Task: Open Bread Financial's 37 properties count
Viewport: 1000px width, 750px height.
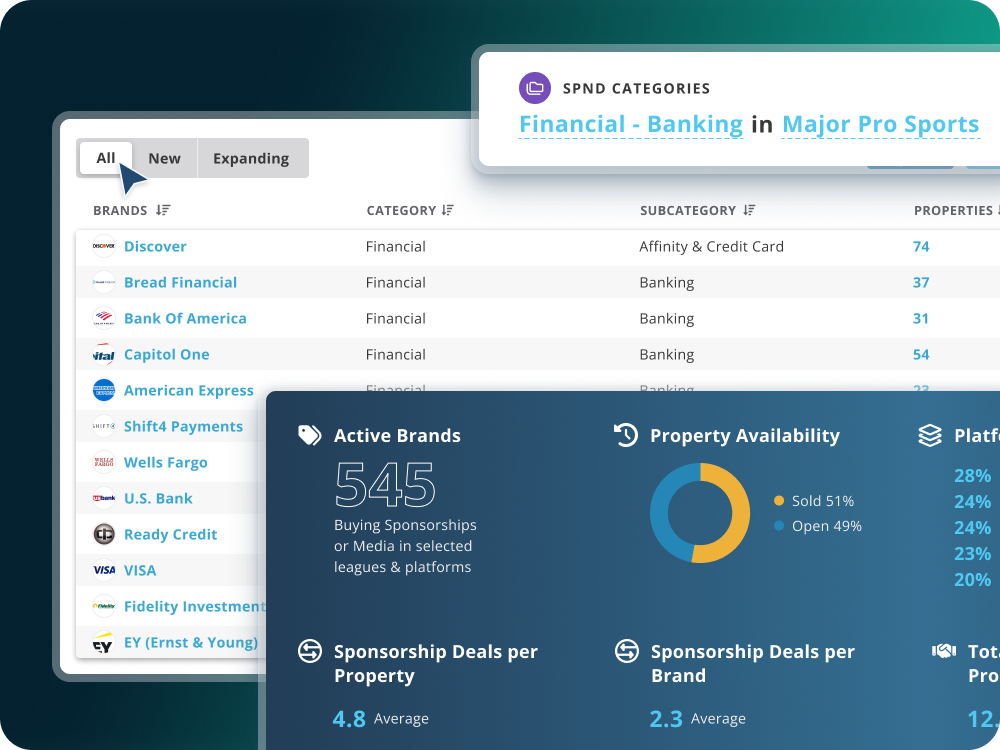Action: tap(921, 283)
